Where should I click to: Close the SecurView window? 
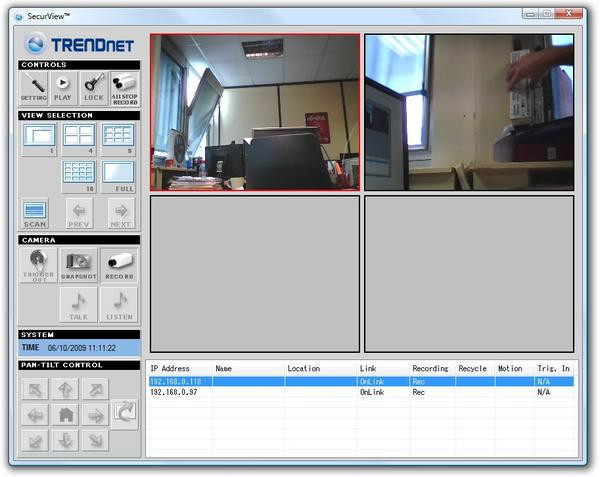point(569,14)
